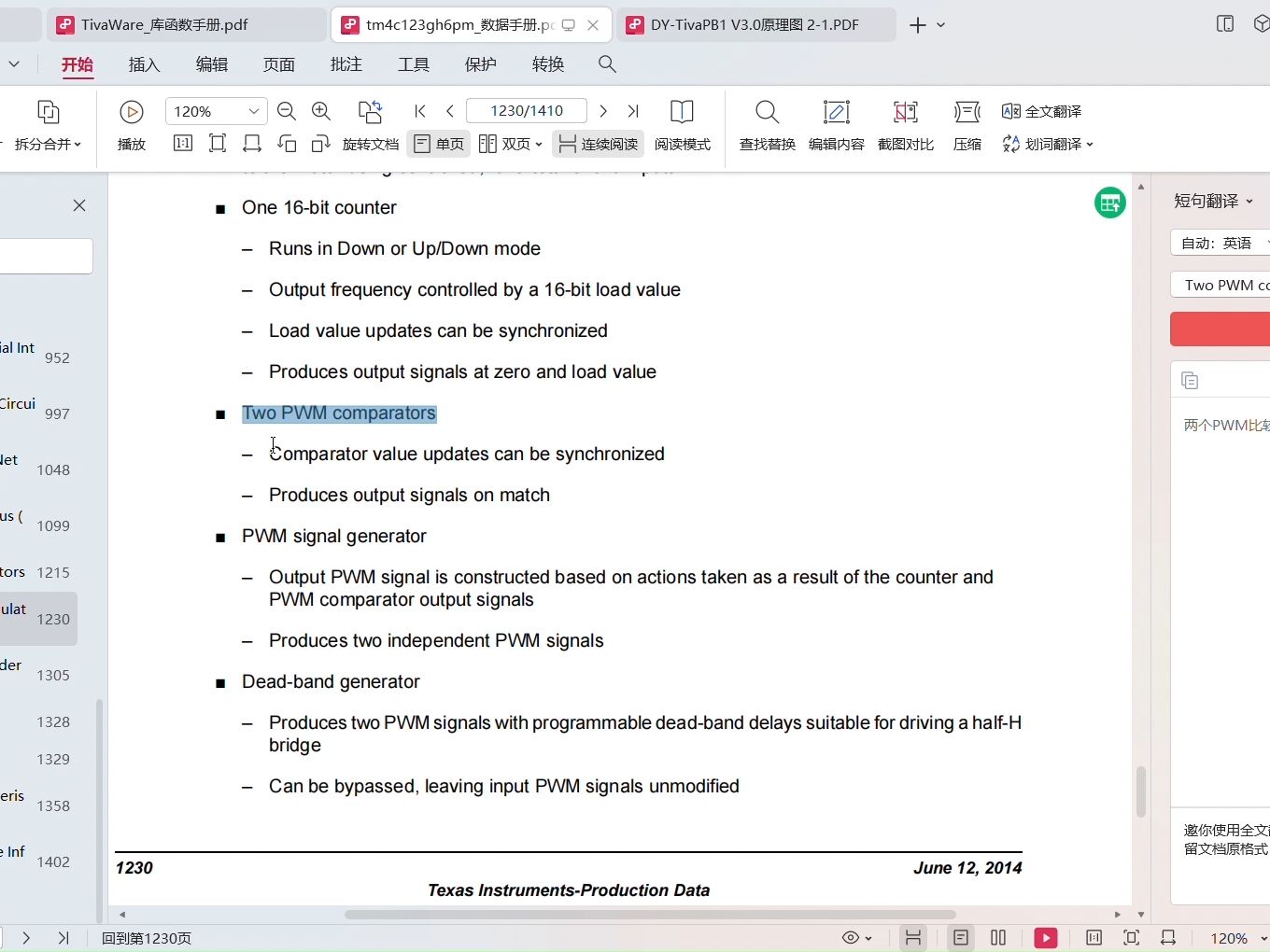This screenshot has width=1270, height=952.
Task: Close the left bookmark panel
Action: 79,205
